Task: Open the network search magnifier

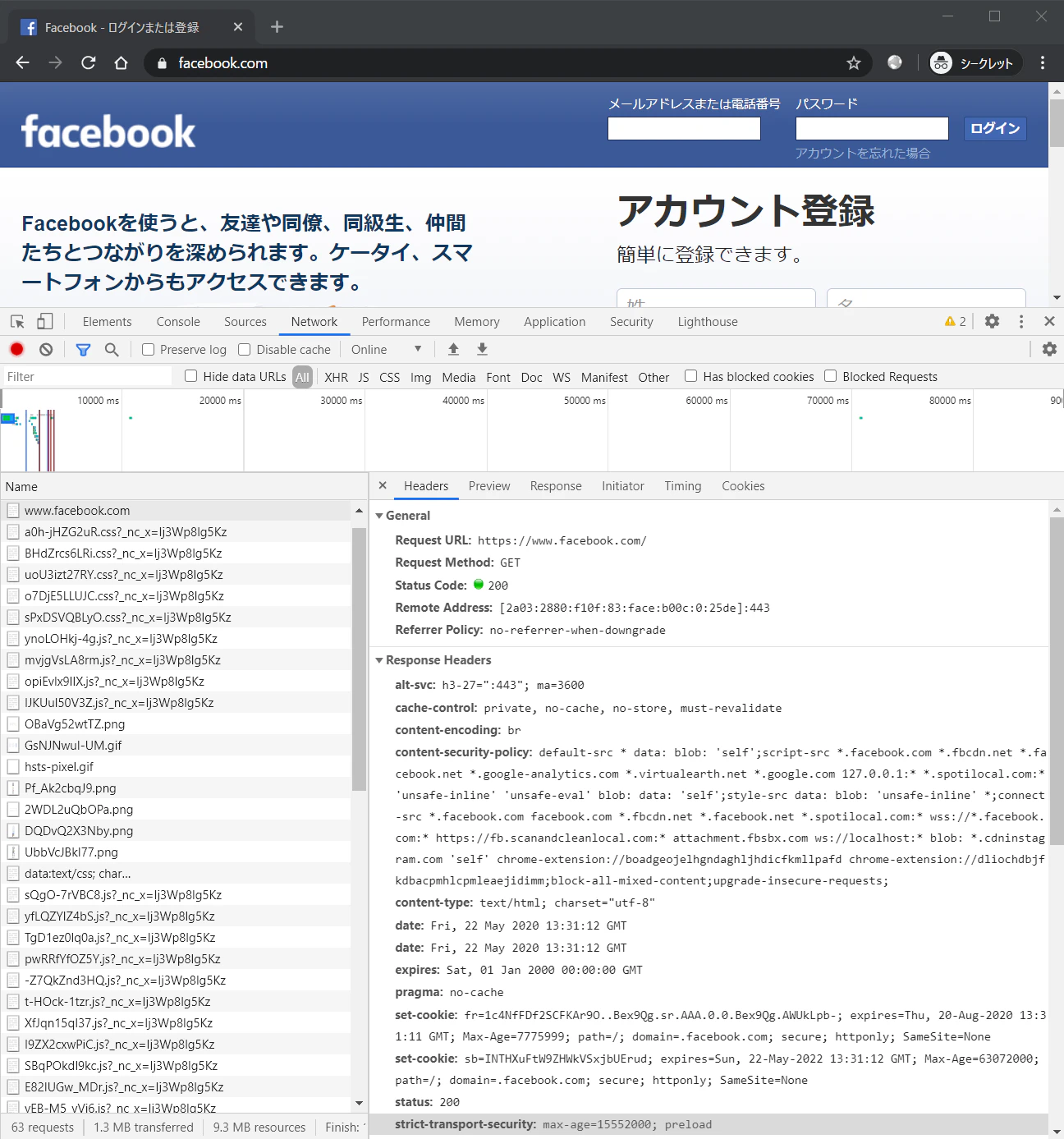Action: coord(112,349)
